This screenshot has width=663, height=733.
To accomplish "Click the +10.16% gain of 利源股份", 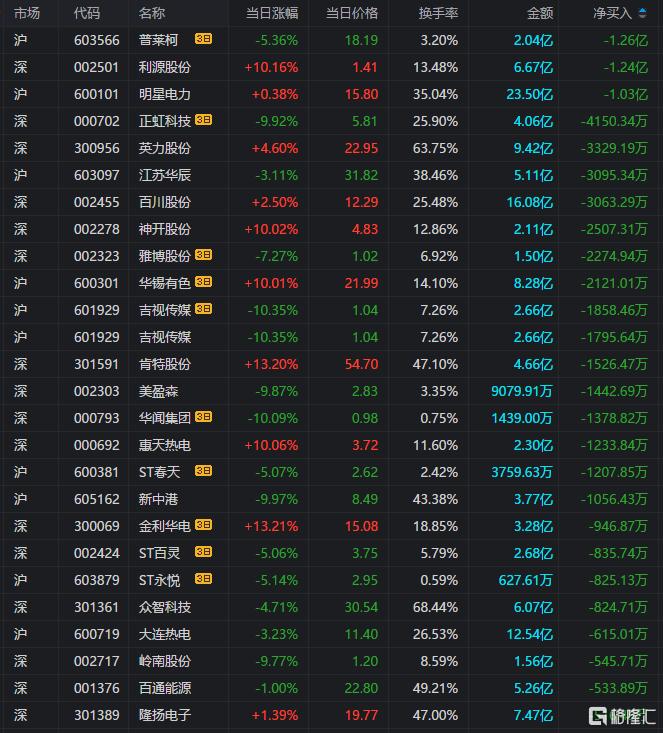I will (x=271, y=67).
